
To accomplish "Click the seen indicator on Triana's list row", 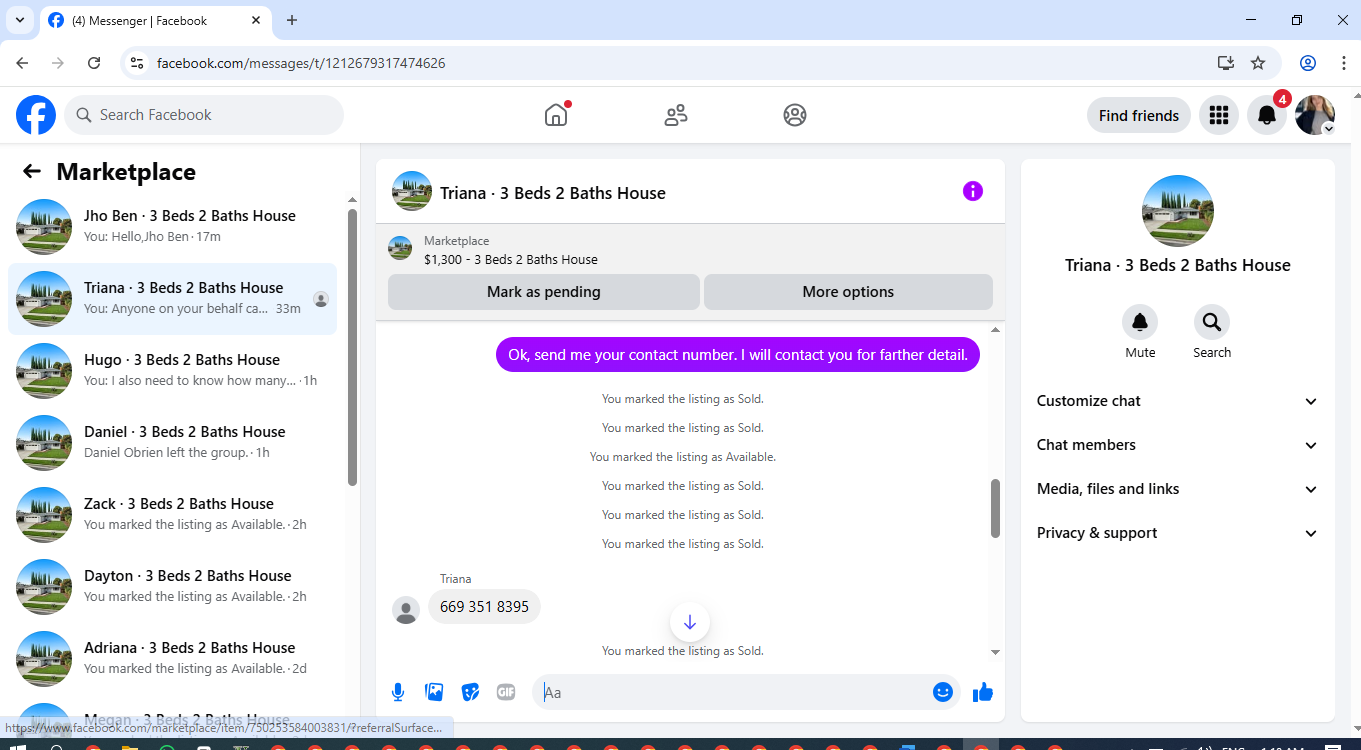I will click(x=321, y=299).
